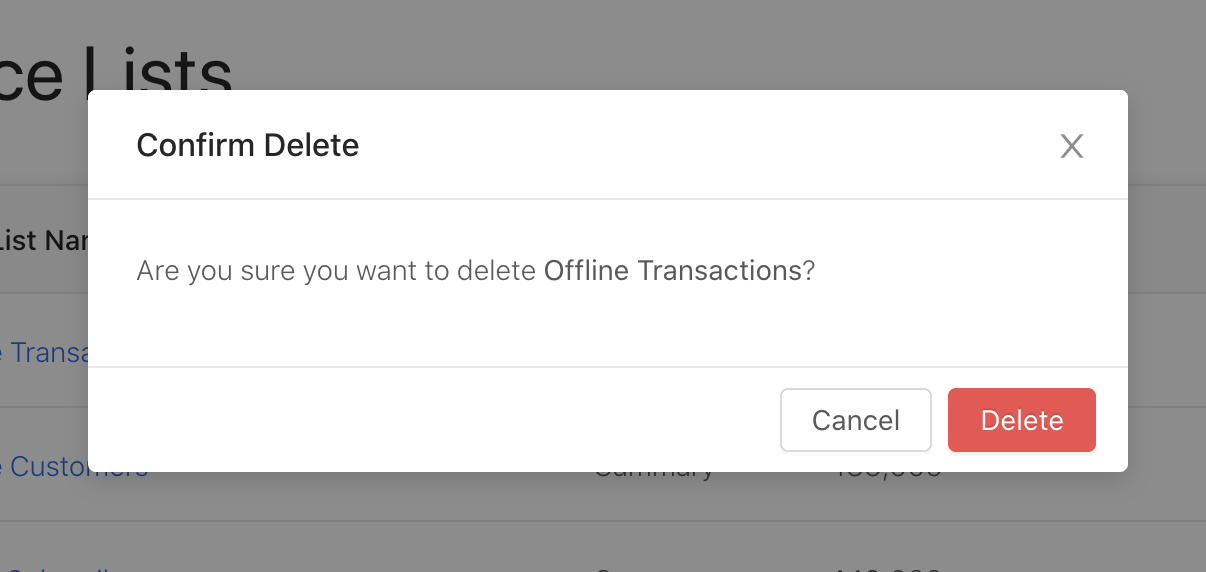Viewport: 1206px width, 572px height.
Task: Click the bold Offline Transactions name
Action: [x=672, y=271]
